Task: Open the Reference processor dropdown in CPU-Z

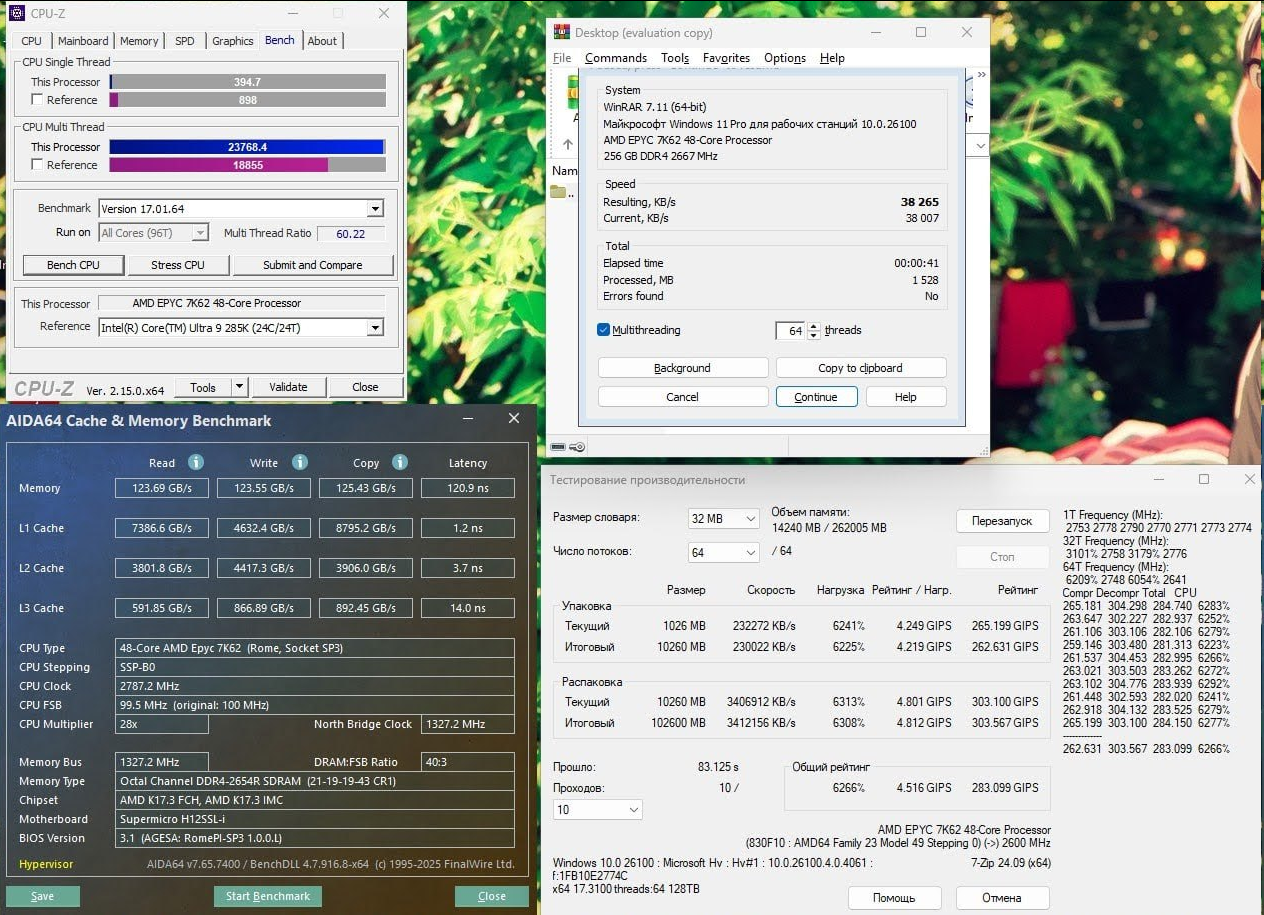Action: 375,327
